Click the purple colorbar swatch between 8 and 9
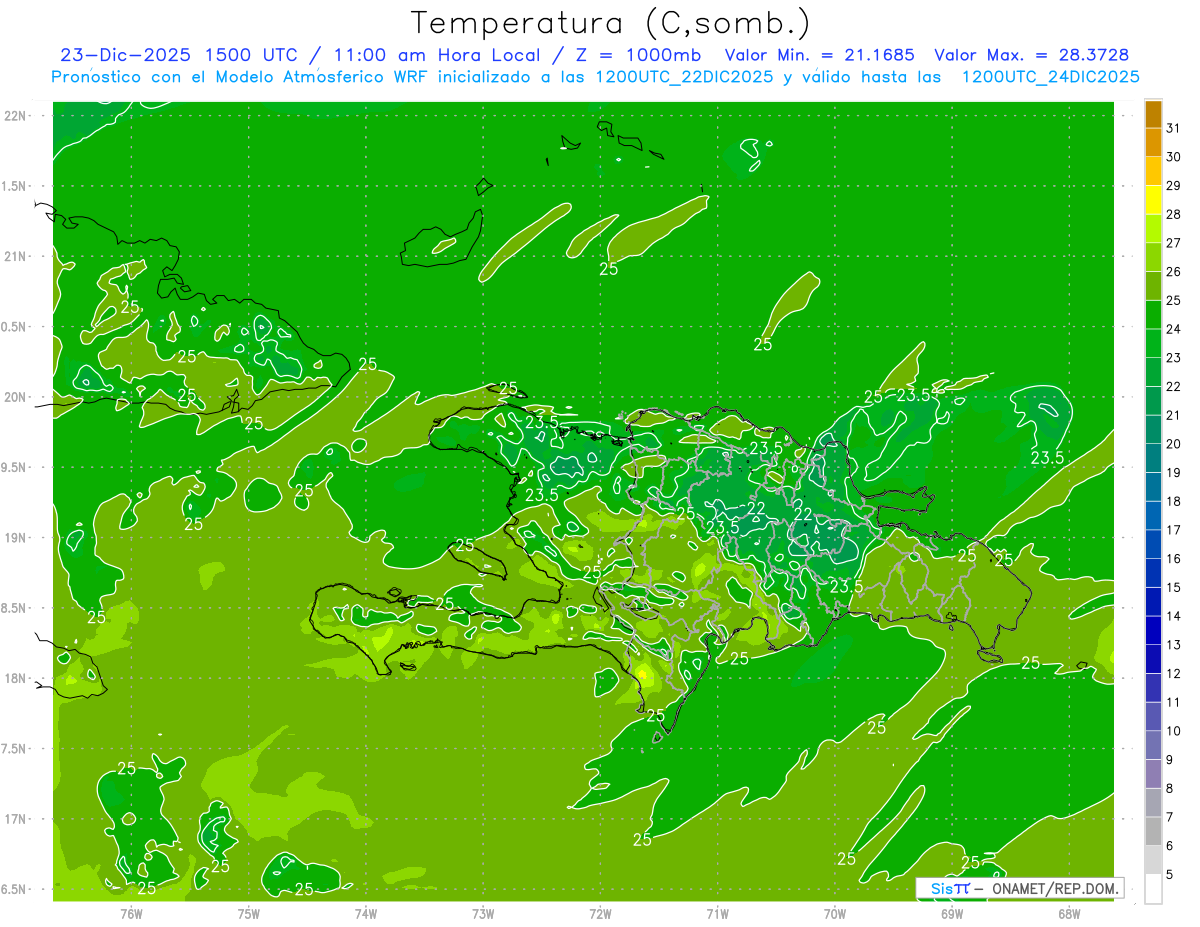Viewport: 1200px width, 927px height. (x=1153, y=774)
